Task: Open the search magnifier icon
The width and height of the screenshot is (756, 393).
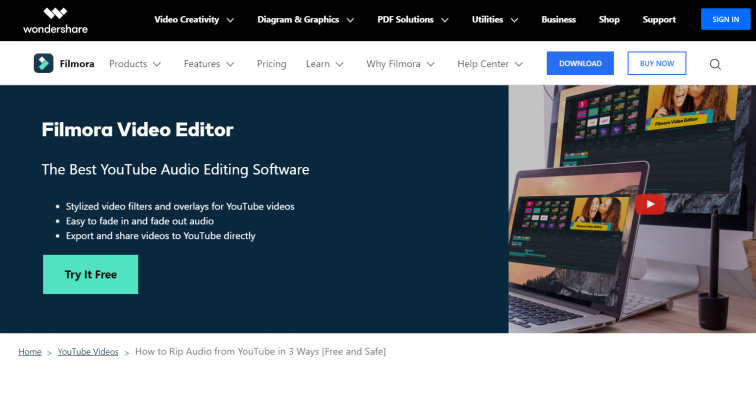Action: coord(715,64)
